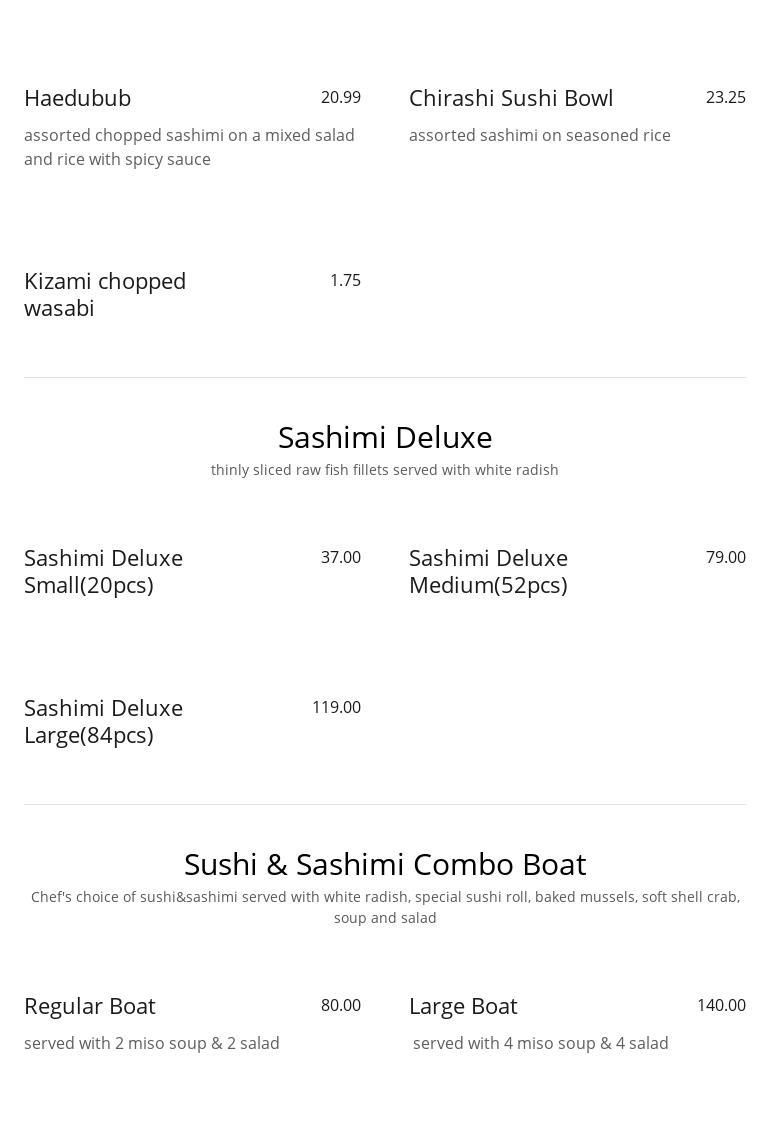This screenshot has width=770, height=1140.
Task: Click the 37.00 price
Action: coord(340,558)
